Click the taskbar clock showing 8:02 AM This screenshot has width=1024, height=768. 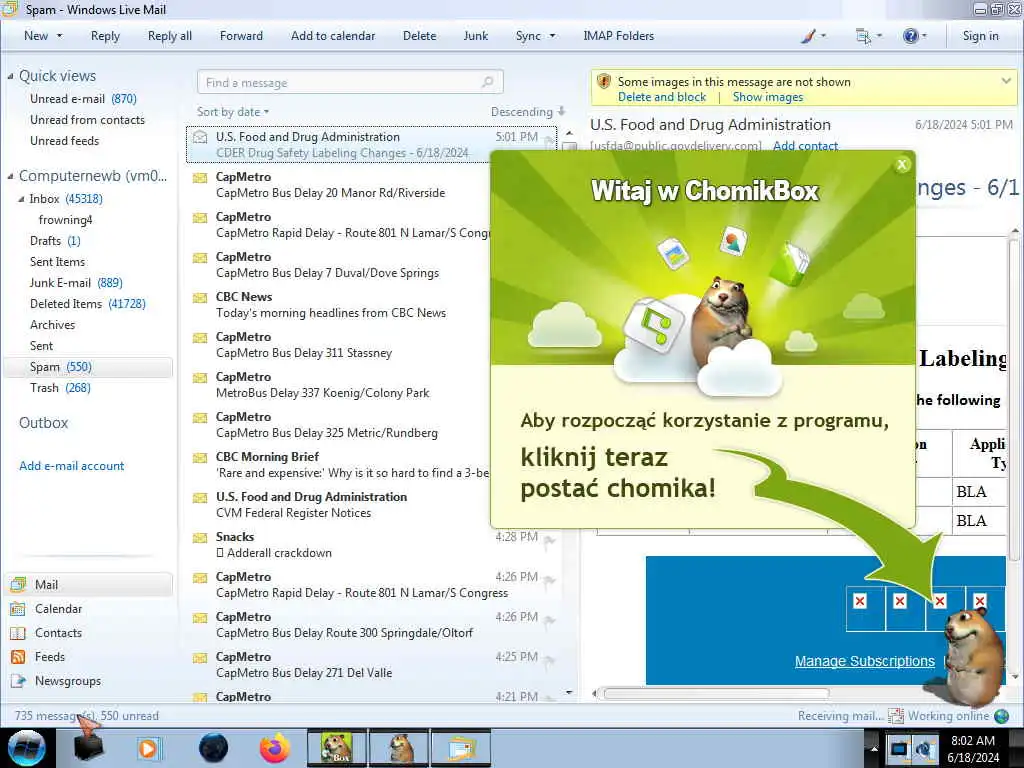pyautogui.click(x=973, y=748)
